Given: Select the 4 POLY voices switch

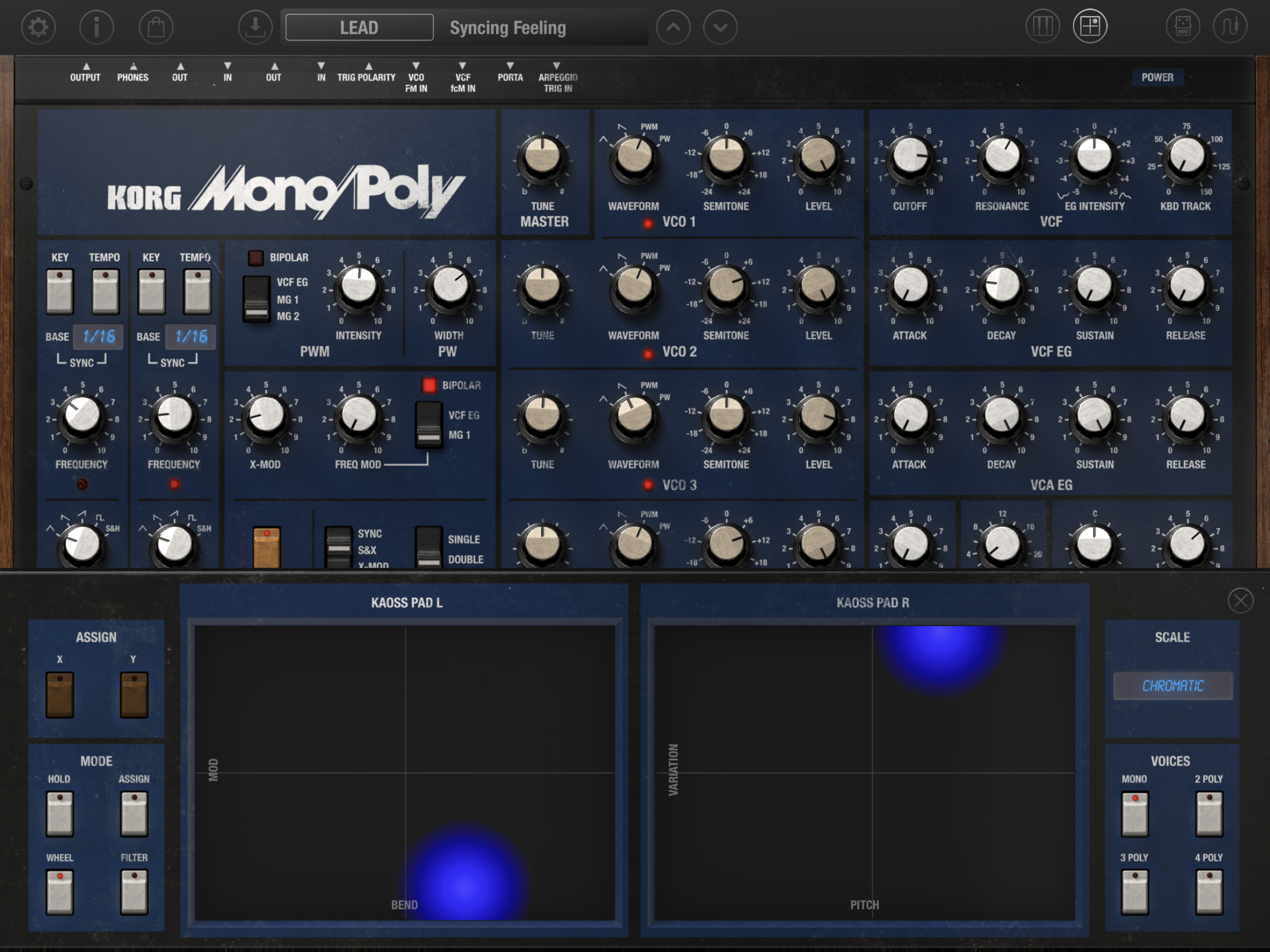Looking at the screenshot, I should point(1209,892).
